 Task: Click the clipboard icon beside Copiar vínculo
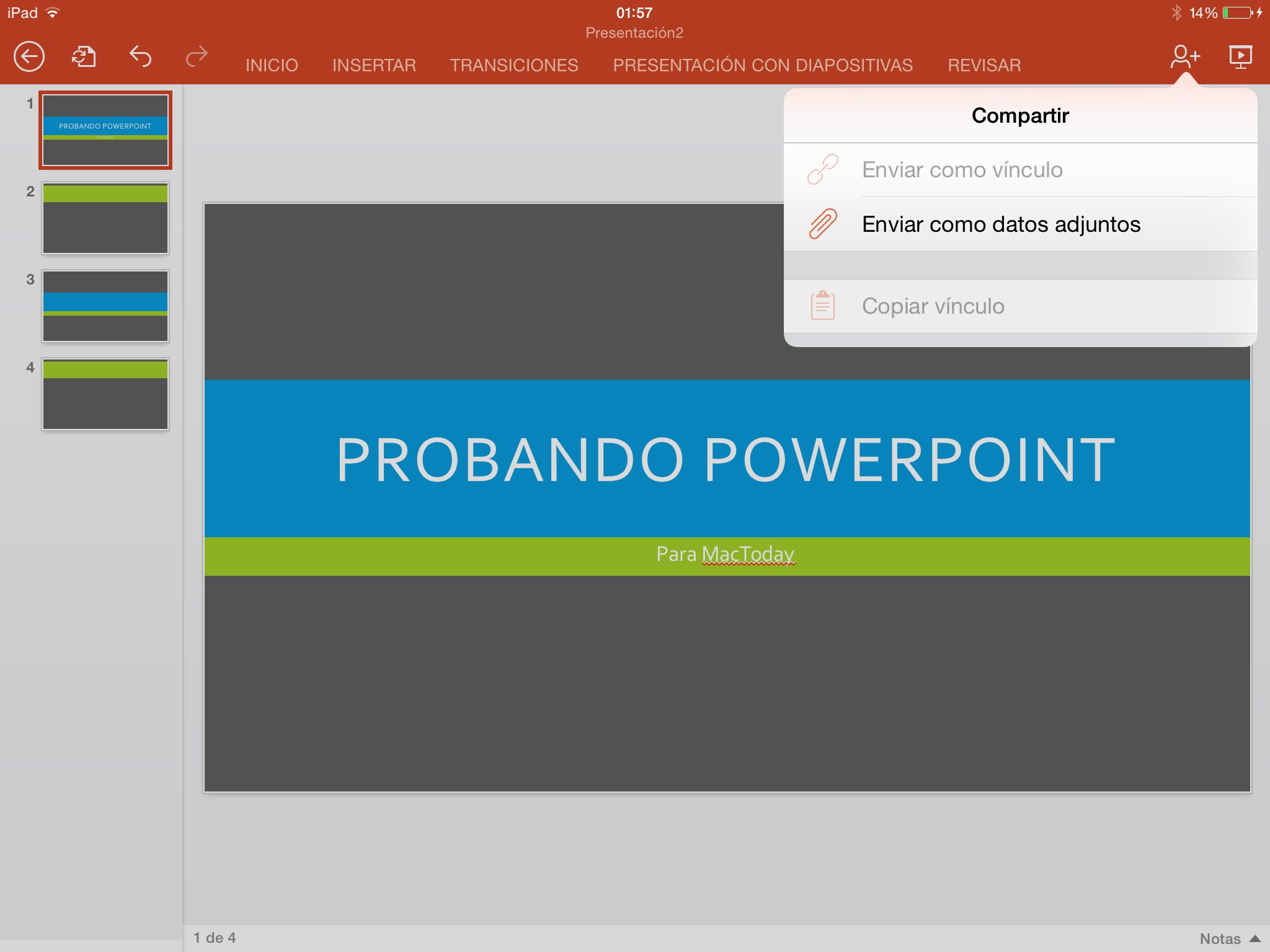(823, 306)
